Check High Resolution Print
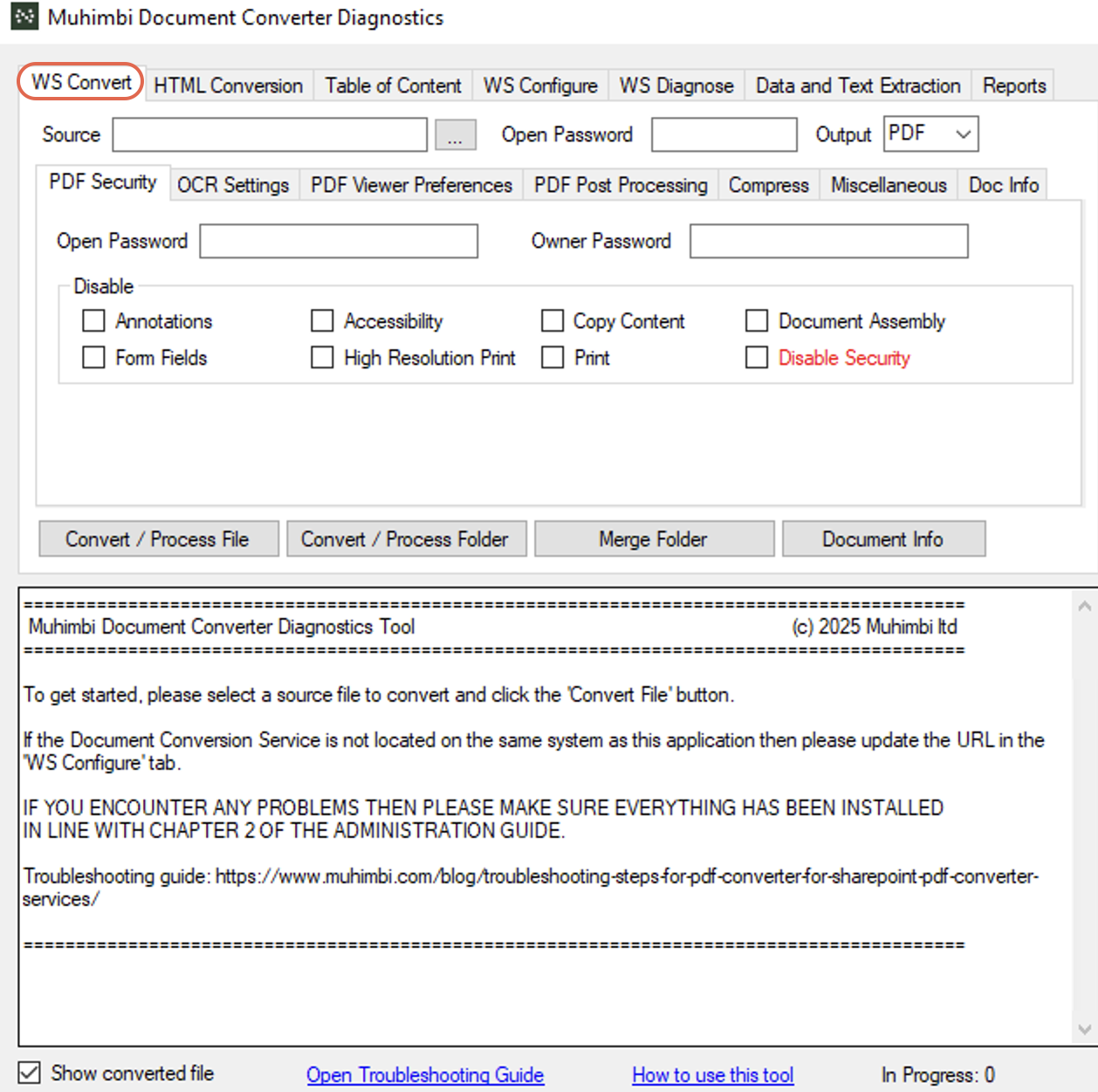Viewport: 1098px width, 1092px height. coord(321,357)
